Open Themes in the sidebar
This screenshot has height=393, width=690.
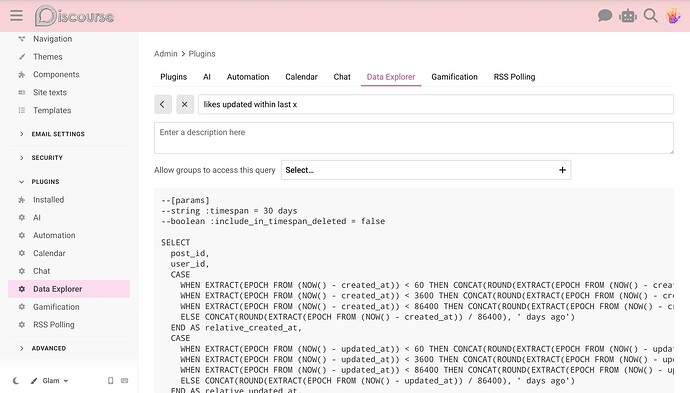[x=48, y=57]
